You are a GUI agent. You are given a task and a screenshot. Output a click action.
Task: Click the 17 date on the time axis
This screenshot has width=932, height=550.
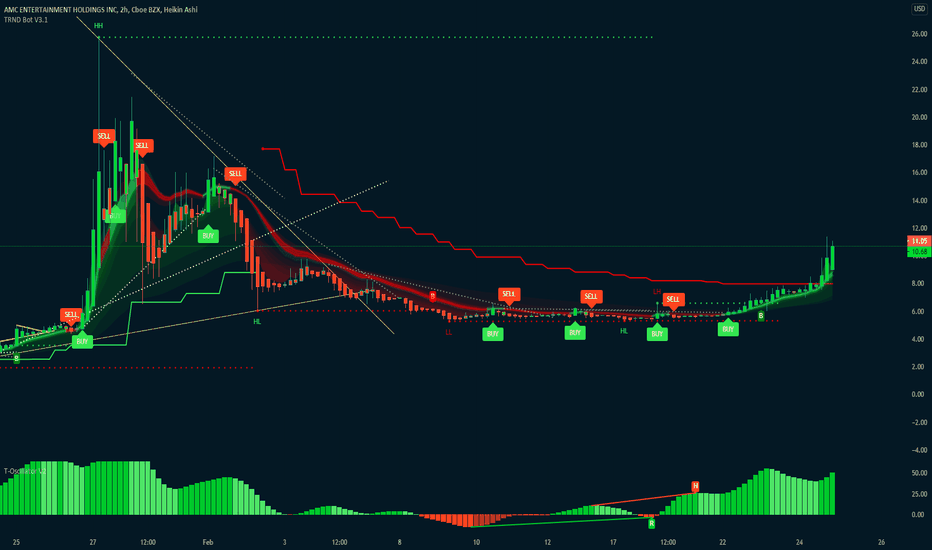(613, 542)
